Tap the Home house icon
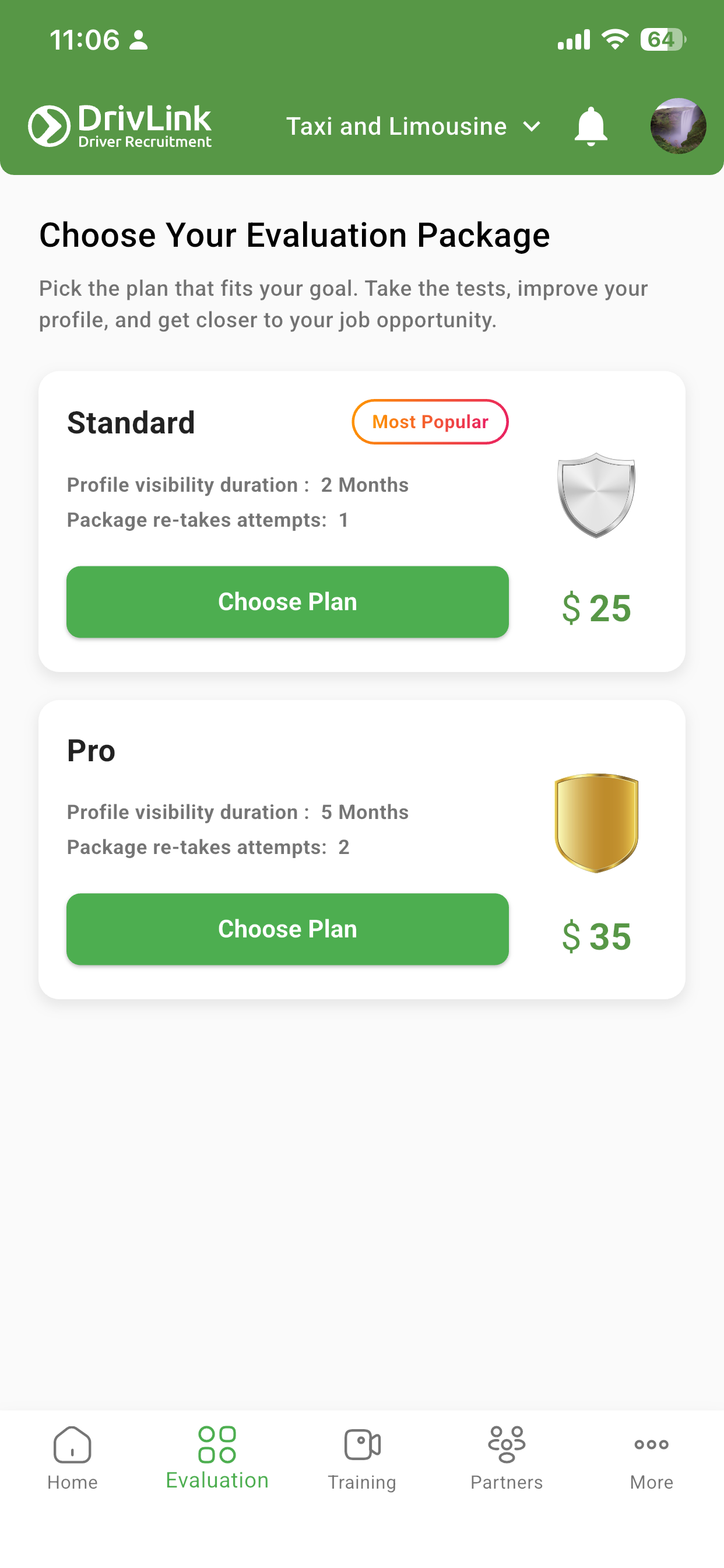Image resolution: width=724 pixels, height=1568 pixels. [x=72, y=1444]
